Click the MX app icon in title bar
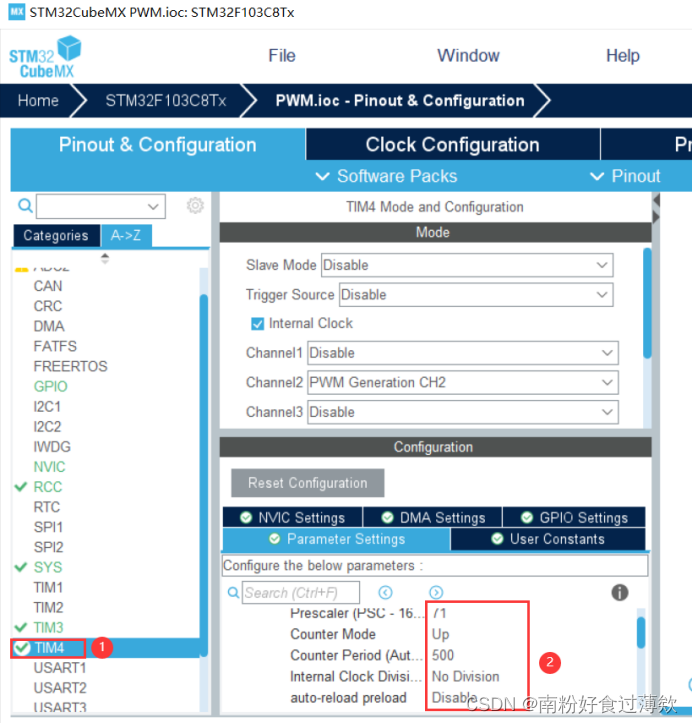 17,12
